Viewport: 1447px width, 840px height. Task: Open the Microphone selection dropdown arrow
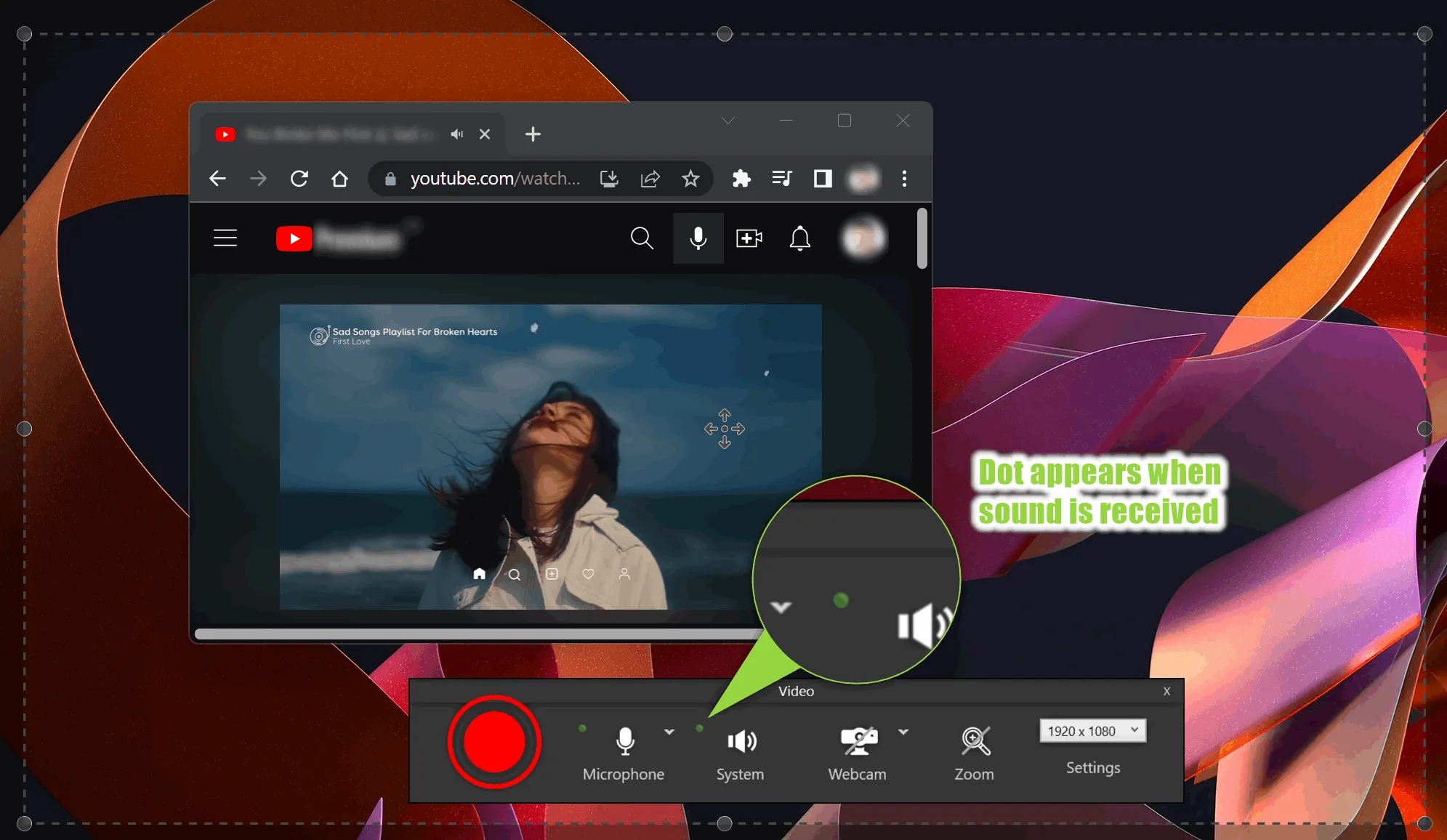[x=667, y=732]
